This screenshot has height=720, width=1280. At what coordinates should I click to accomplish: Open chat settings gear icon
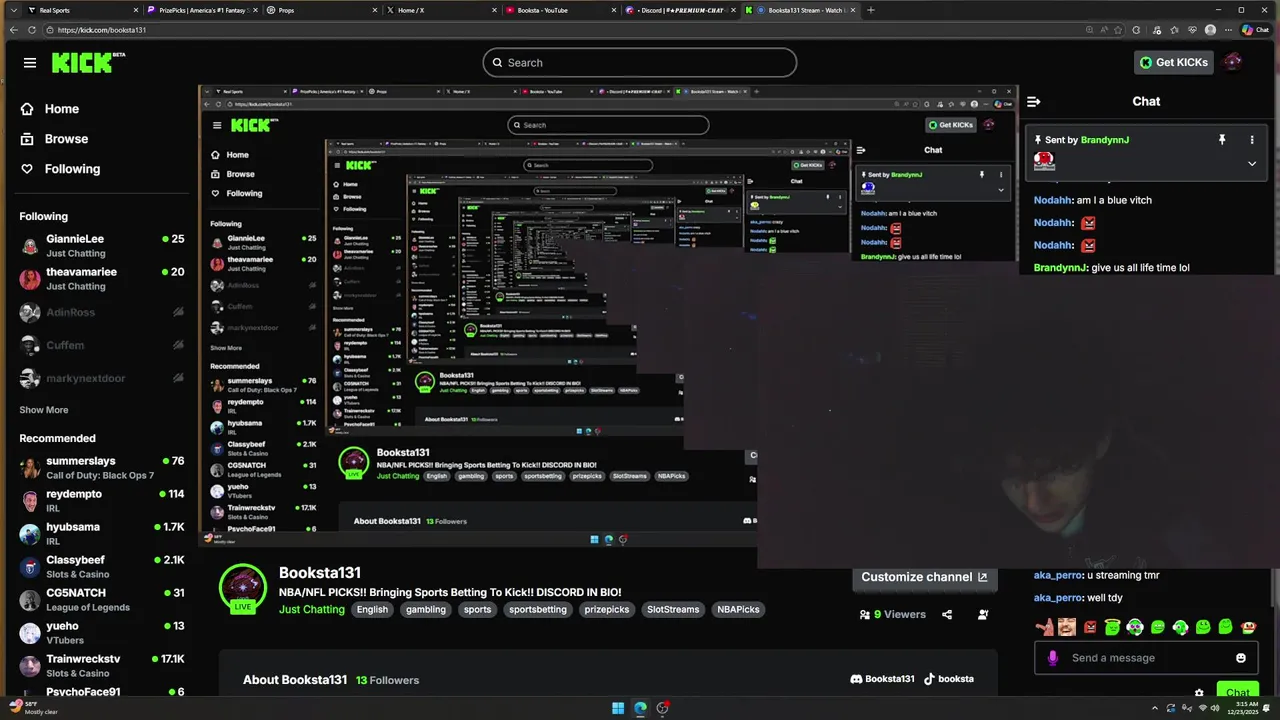coord(1199,692)
